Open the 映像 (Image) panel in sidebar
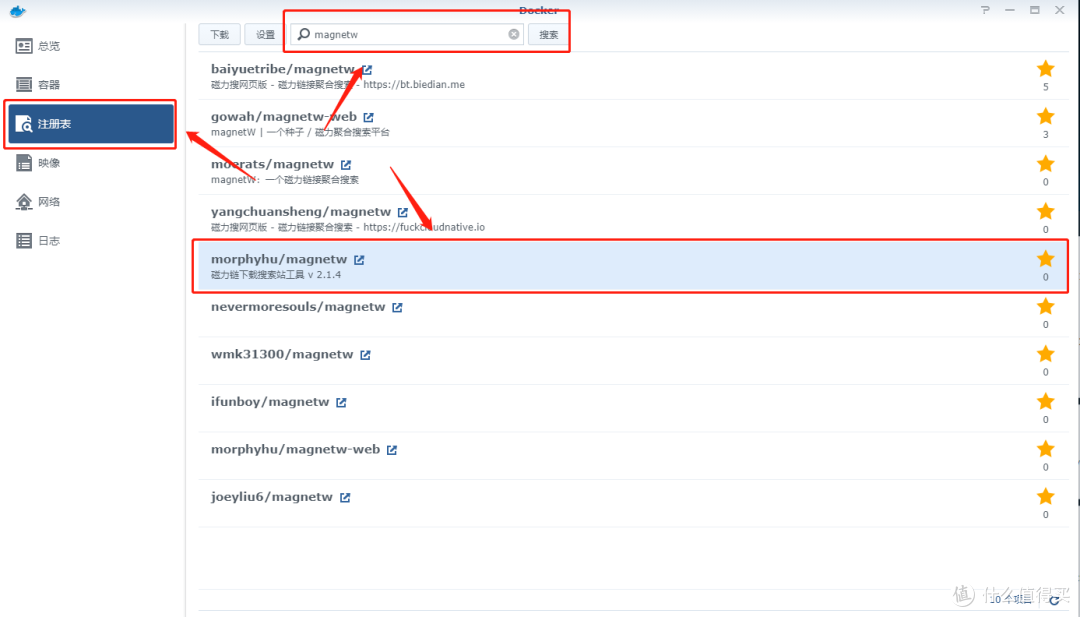The width and height of the screenshot is (1080, 617). pyautogui.click(x=44, y=162)
